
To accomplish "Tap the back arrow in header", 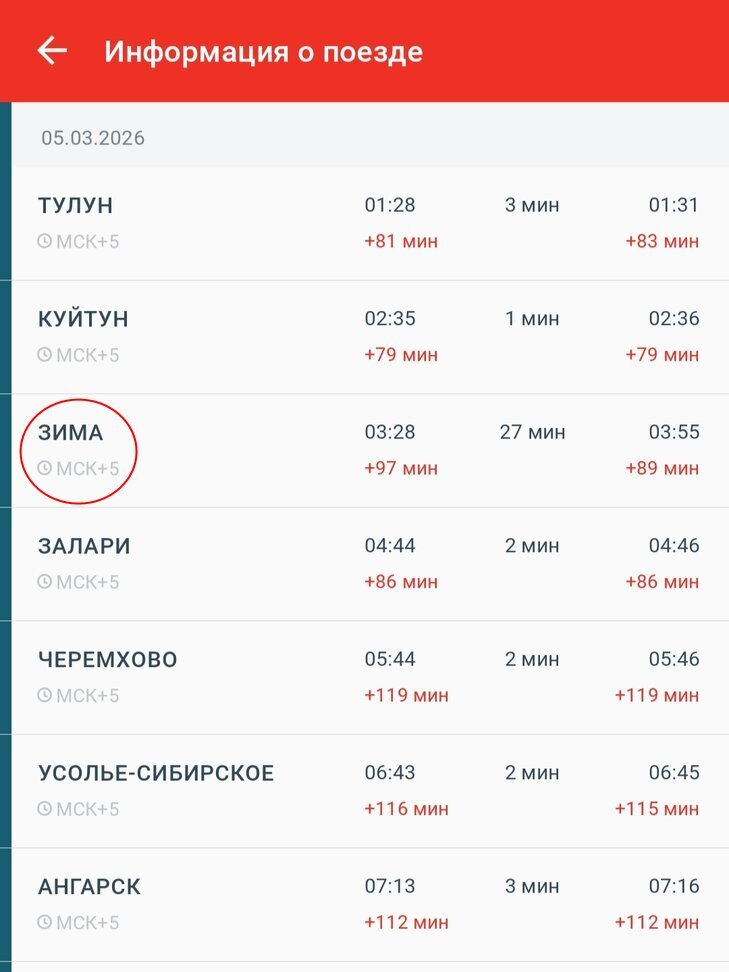I will click(51, 51).
